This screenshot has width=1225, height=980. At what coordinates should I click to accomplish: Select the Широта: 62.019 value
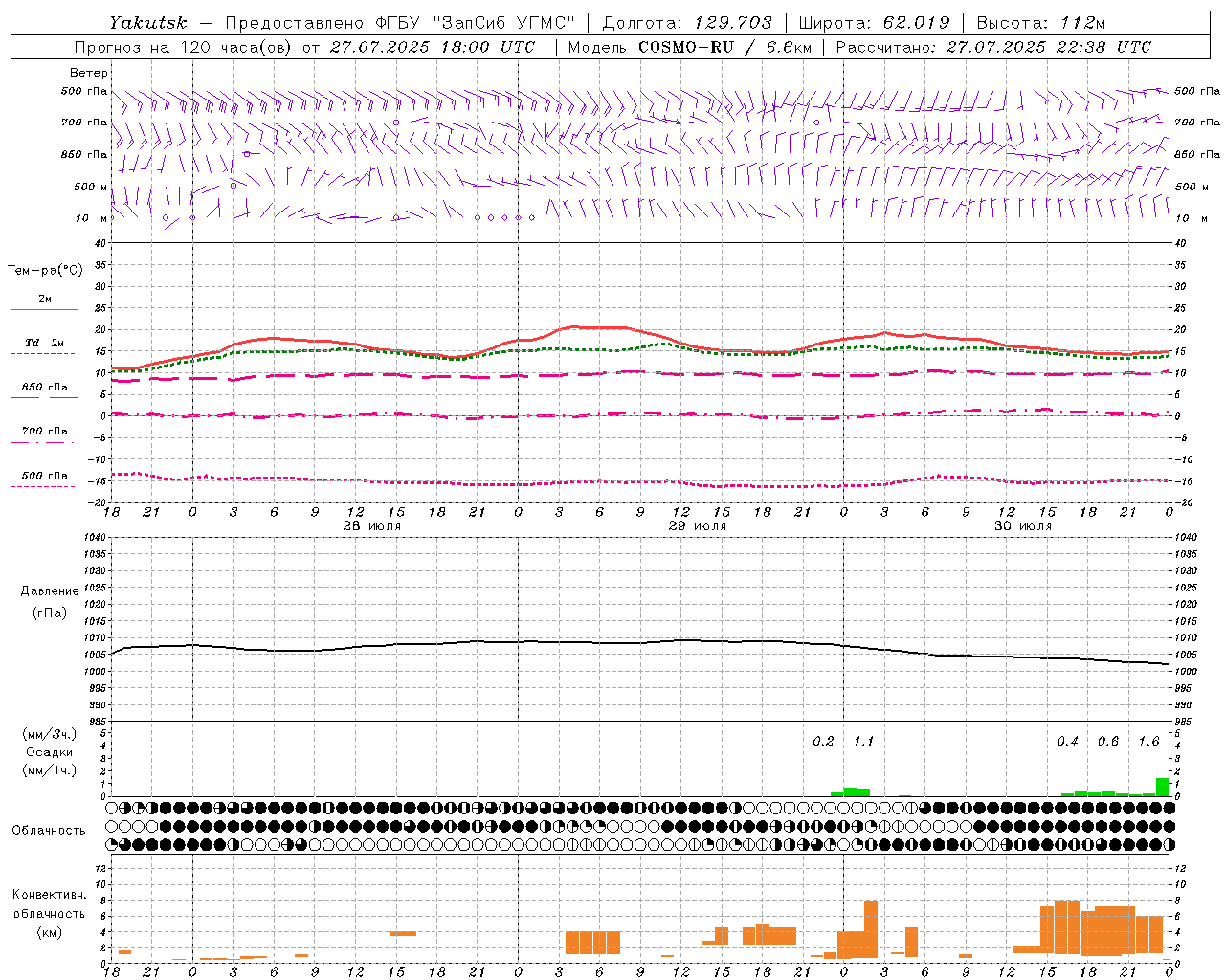(874, 22)
